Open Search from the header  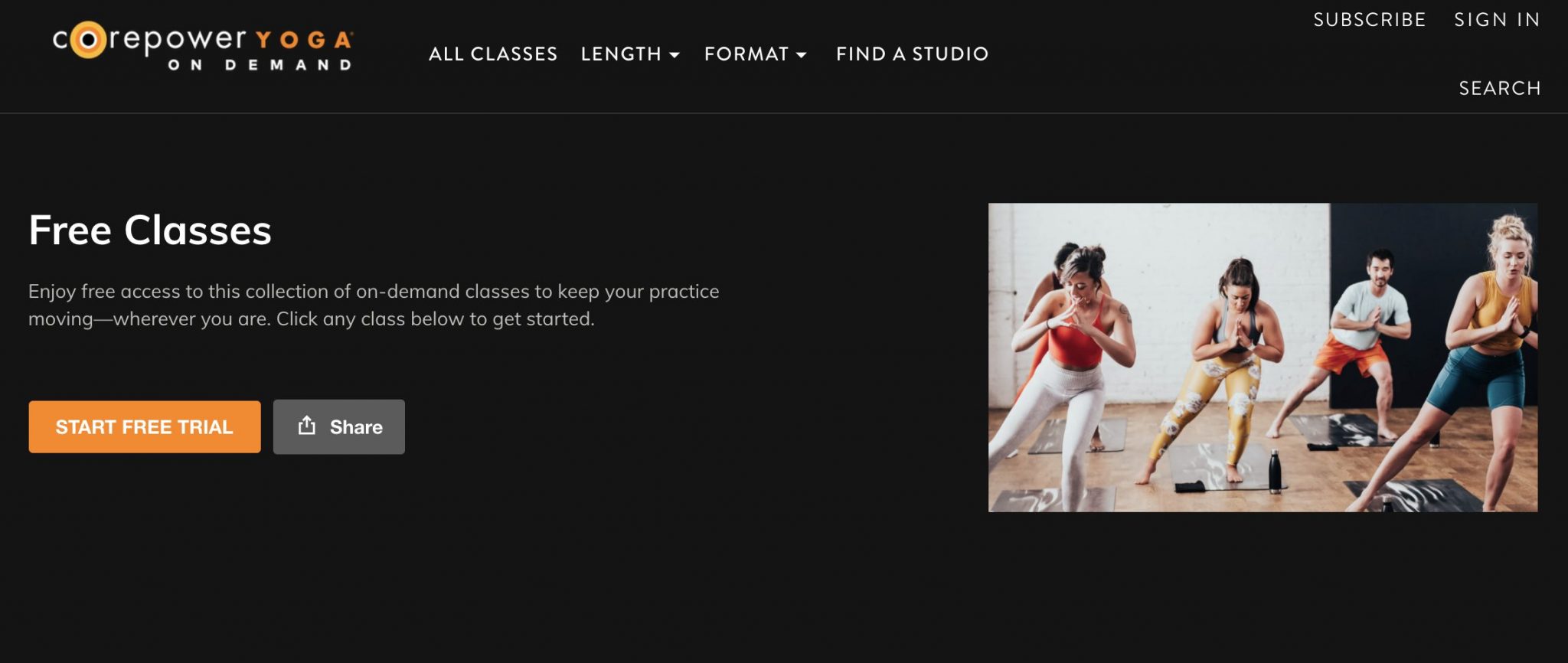(1500, 89)
